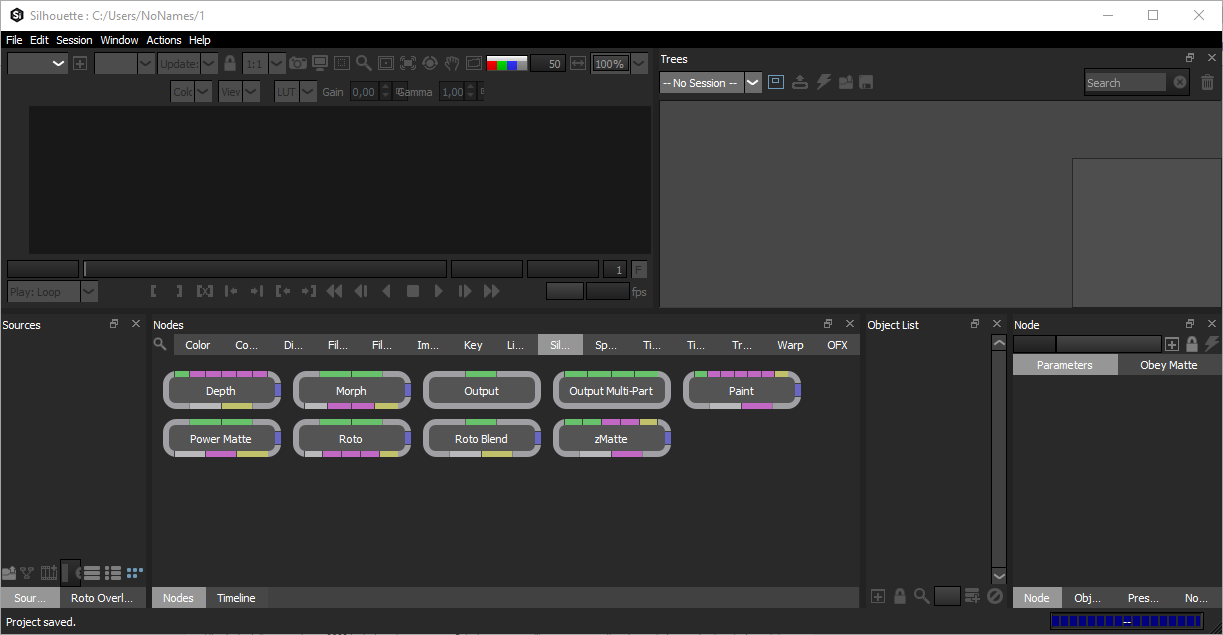
Task: Click the lightning bolt icon in Trees toolbar
Action: point(824,82)
